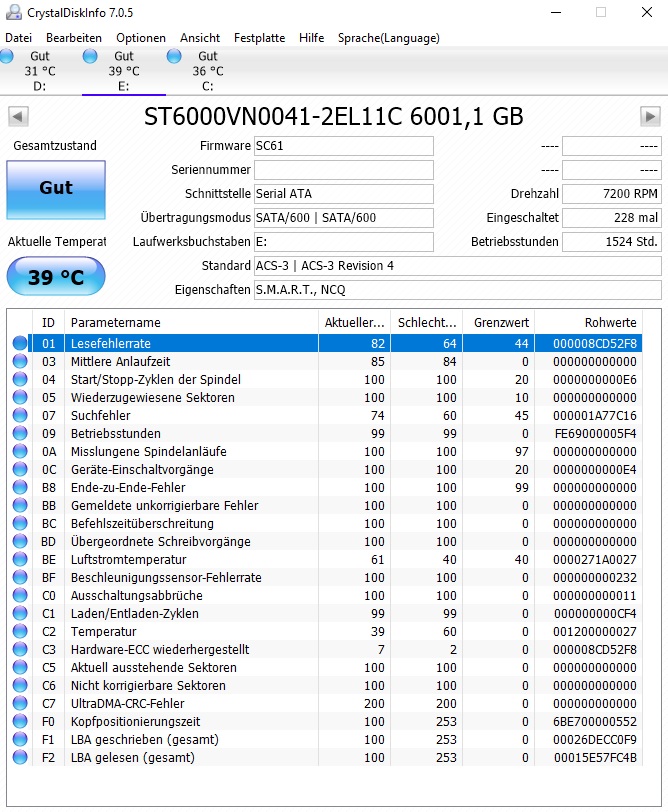
Task: Click status icon of Befehlszeitüberschreitung row
Action: coord(20,524)
